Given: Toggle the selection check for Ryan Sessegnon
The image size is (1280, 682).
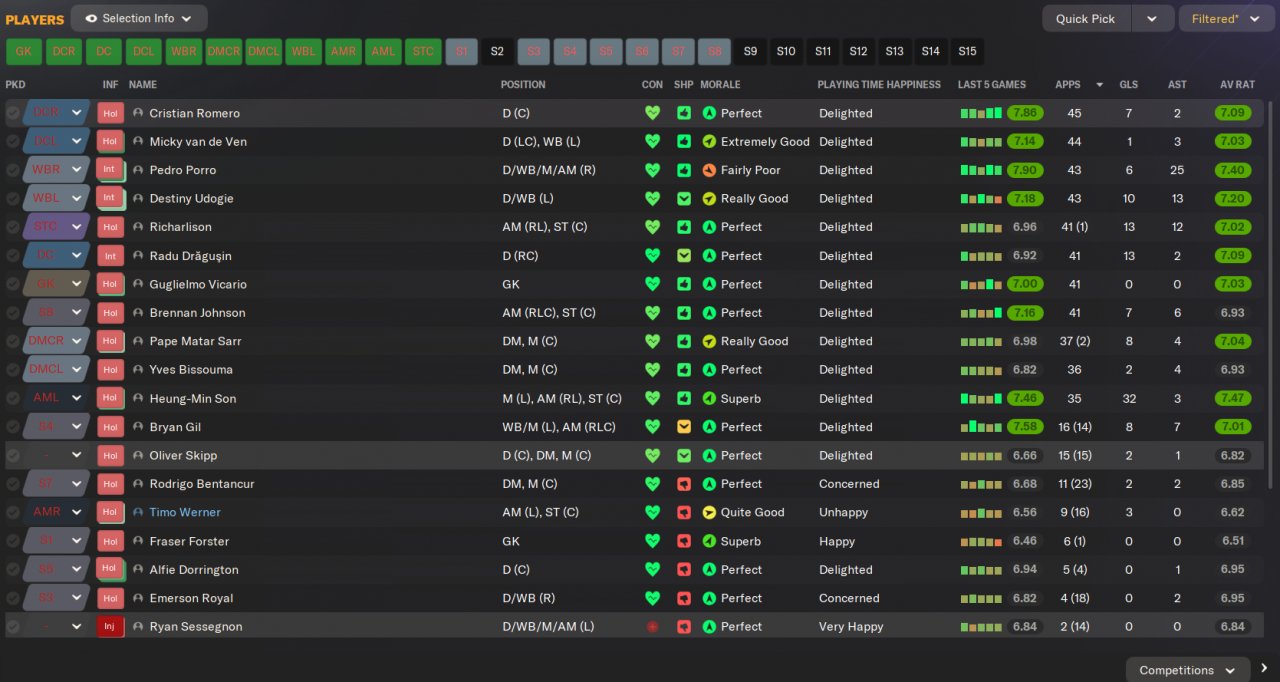Looking at the screenshot, I should [x=13, y=627].
